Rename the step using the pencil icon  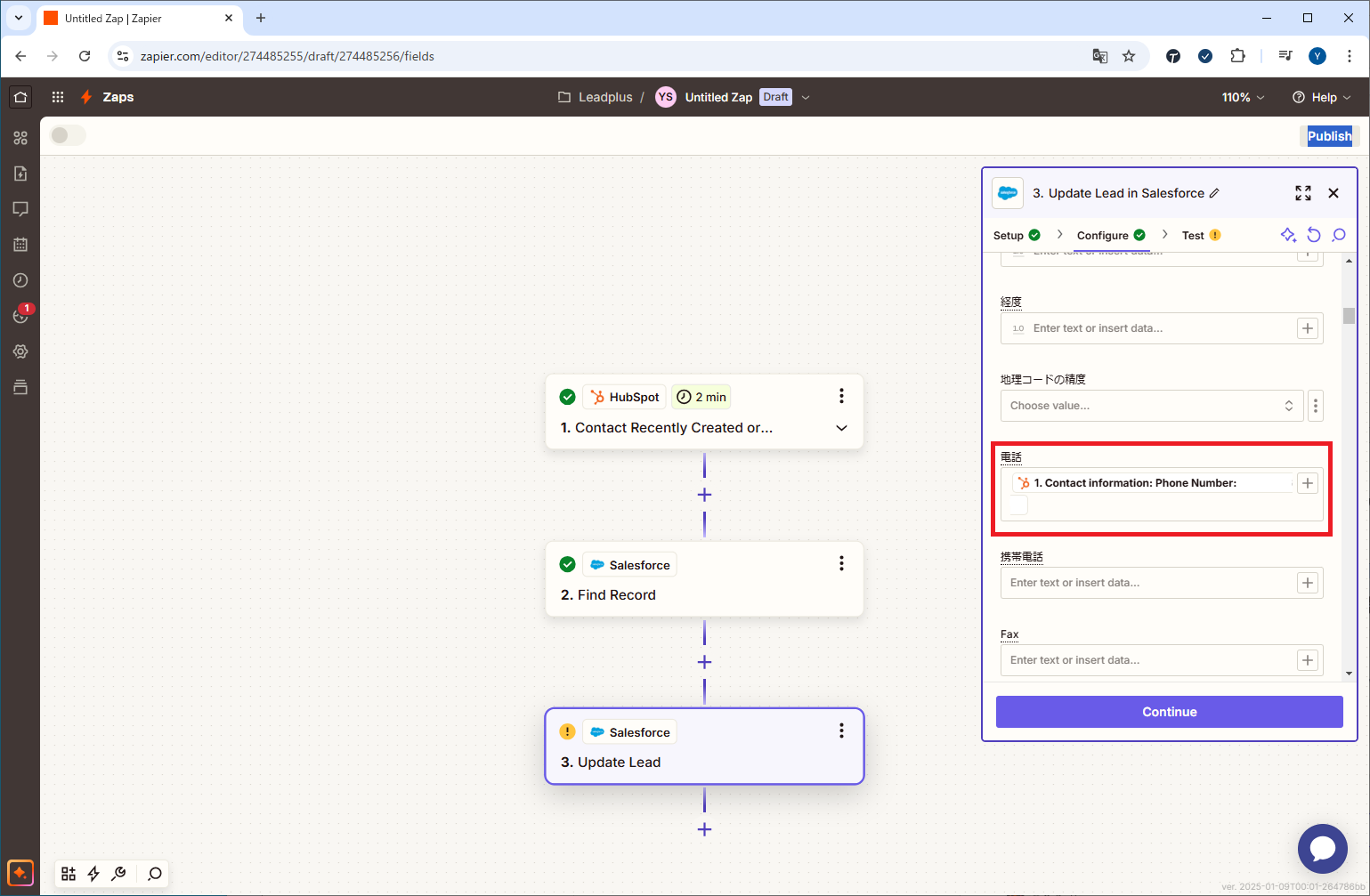coord(1214,193)
